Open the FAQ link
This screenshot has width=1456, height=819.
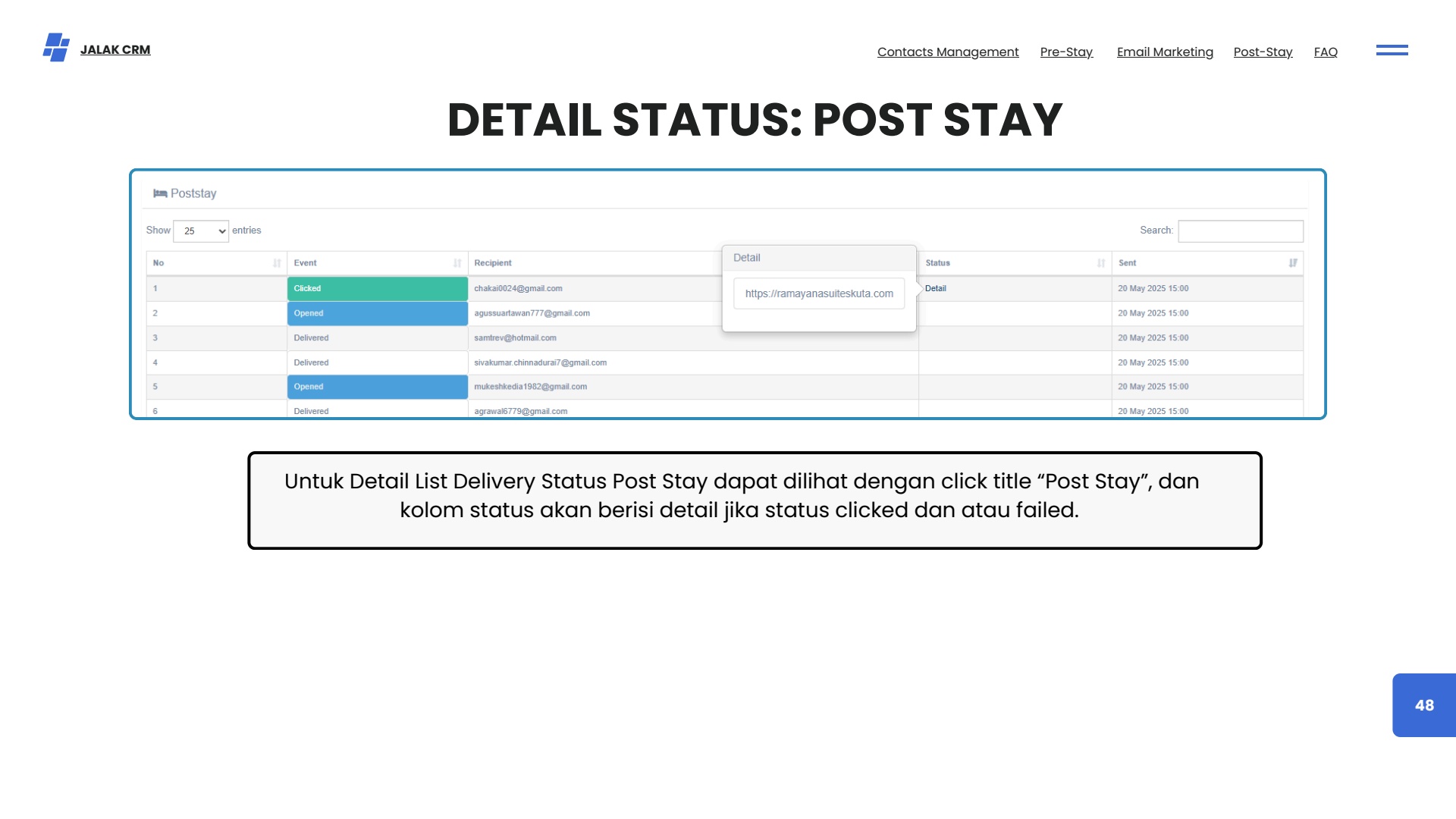click(1325, 52)
